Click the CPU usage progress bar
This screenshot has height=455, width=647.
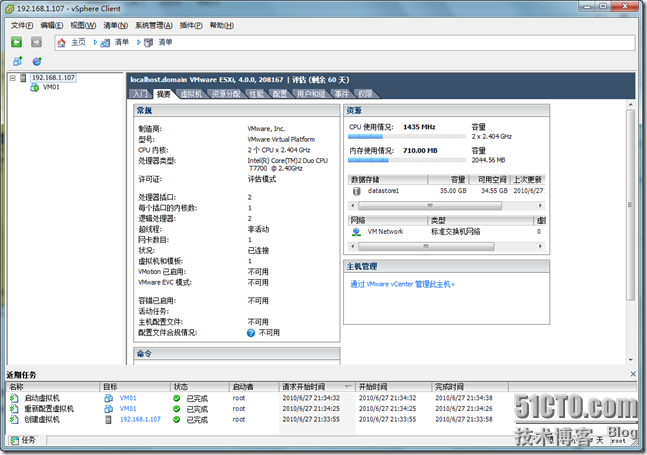click(x=407, y=137)
